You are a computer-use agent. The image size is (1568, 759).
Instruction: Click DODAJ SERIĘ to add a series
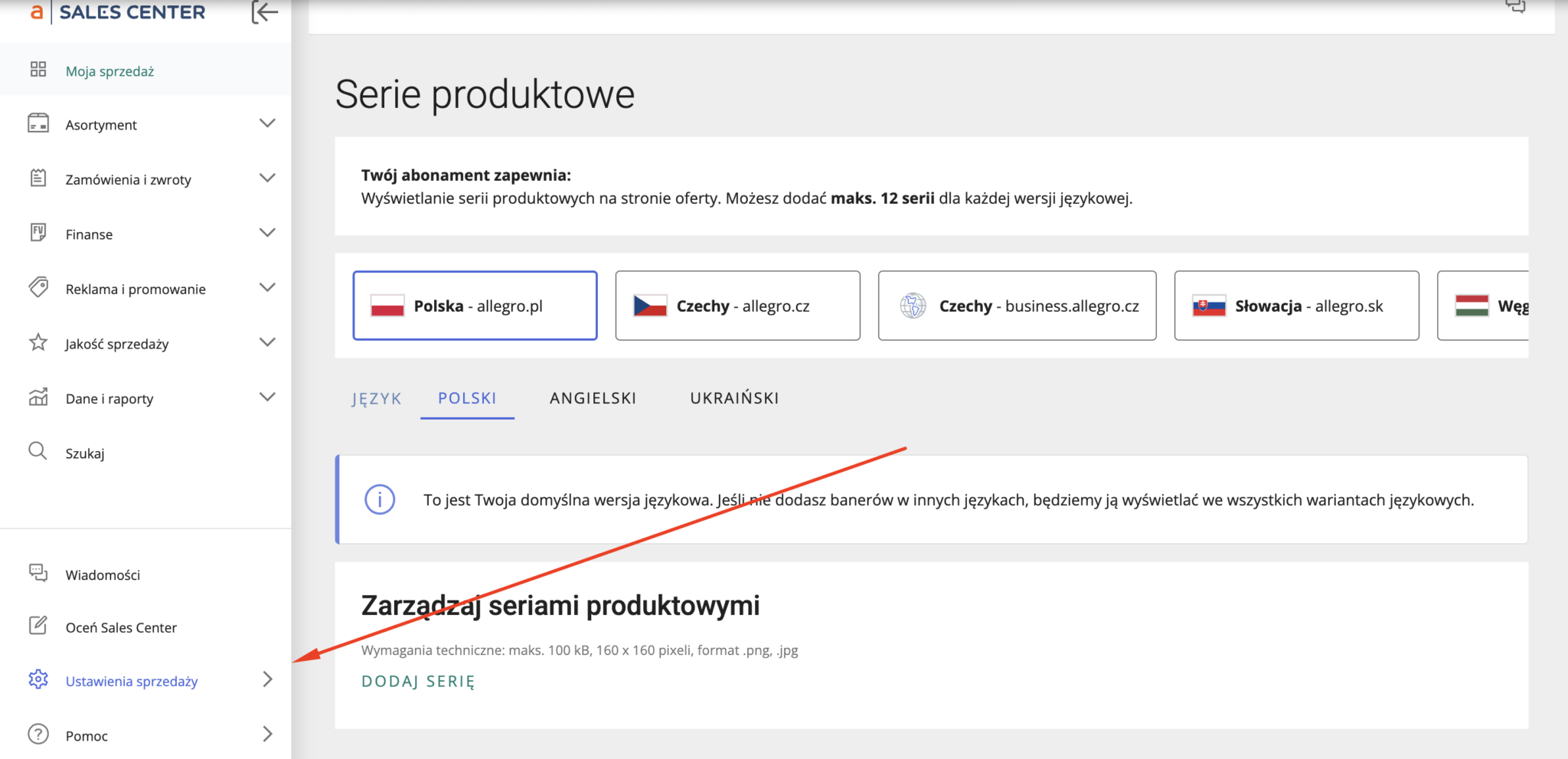point(418,681)
